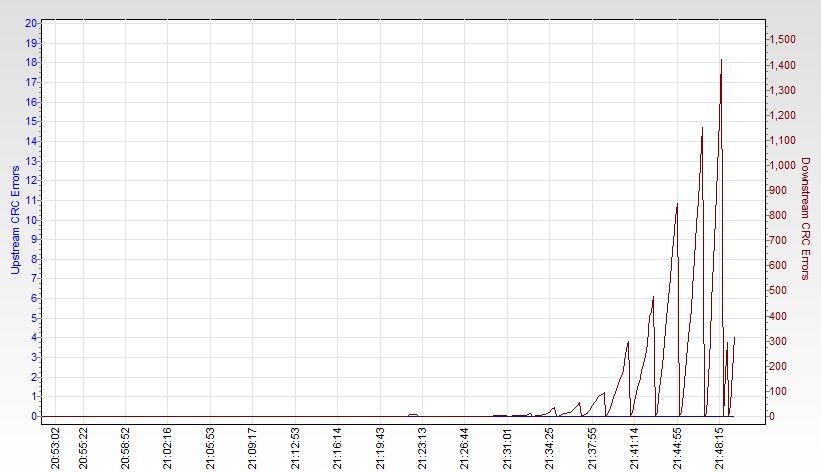Click the 1,500 downstream axis value

(782, 40)
